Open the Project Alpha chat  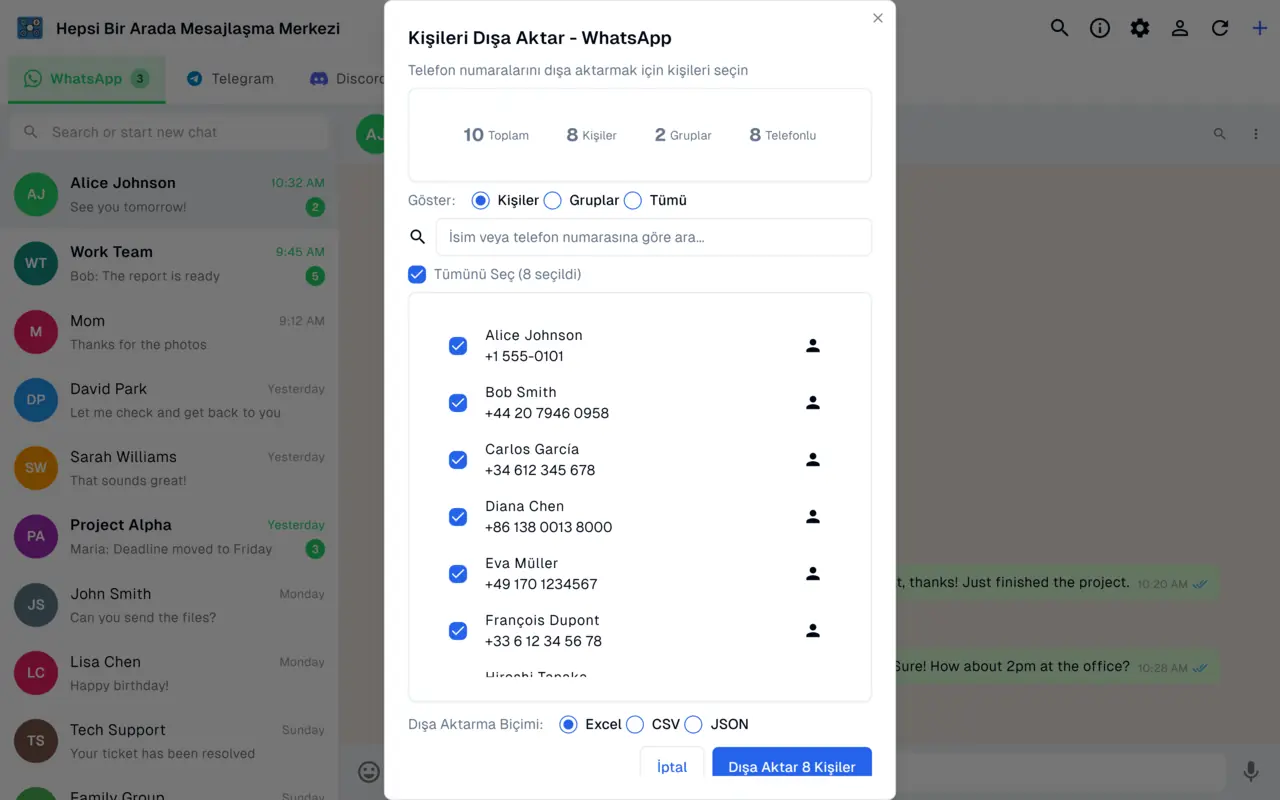tap(169, 536)
